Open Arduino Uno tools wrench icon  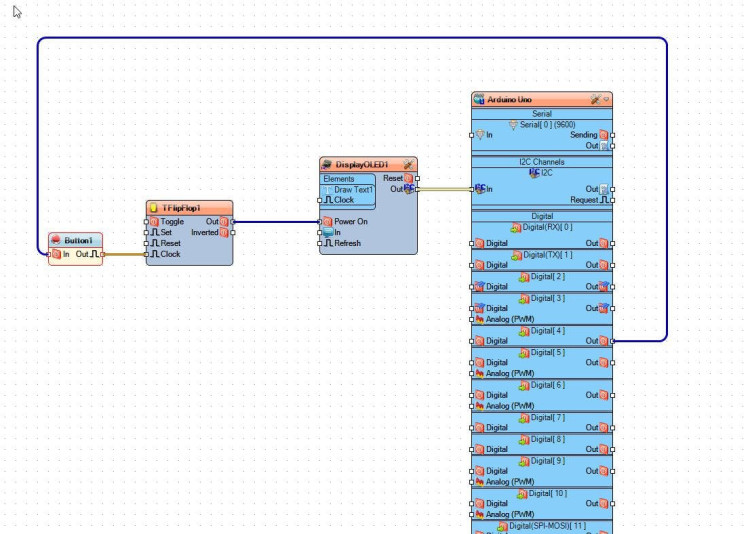click(x=595, y=99)
